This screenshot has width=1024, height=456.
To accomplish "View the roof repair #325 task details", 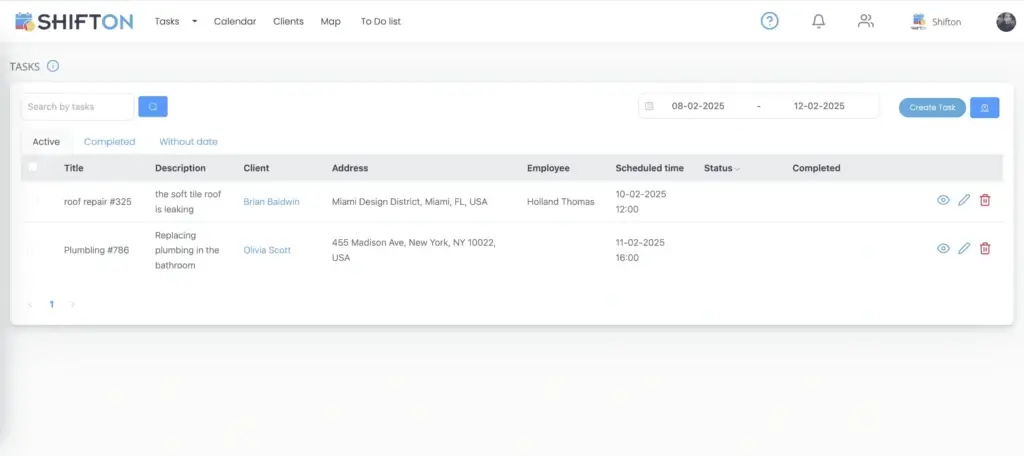I will tap(943, 201).
